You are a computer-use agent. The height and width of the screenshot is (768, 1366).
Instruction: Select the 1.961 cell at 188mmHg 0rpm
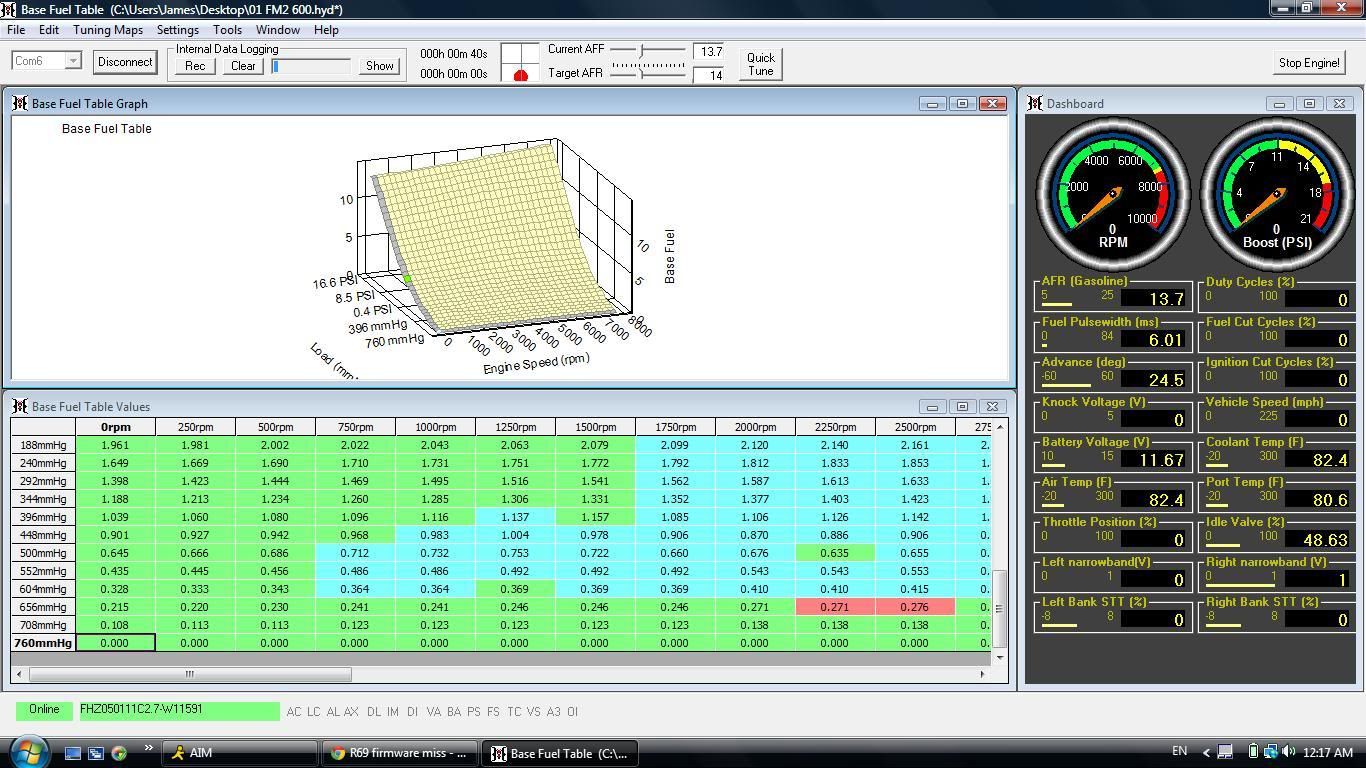115,445
